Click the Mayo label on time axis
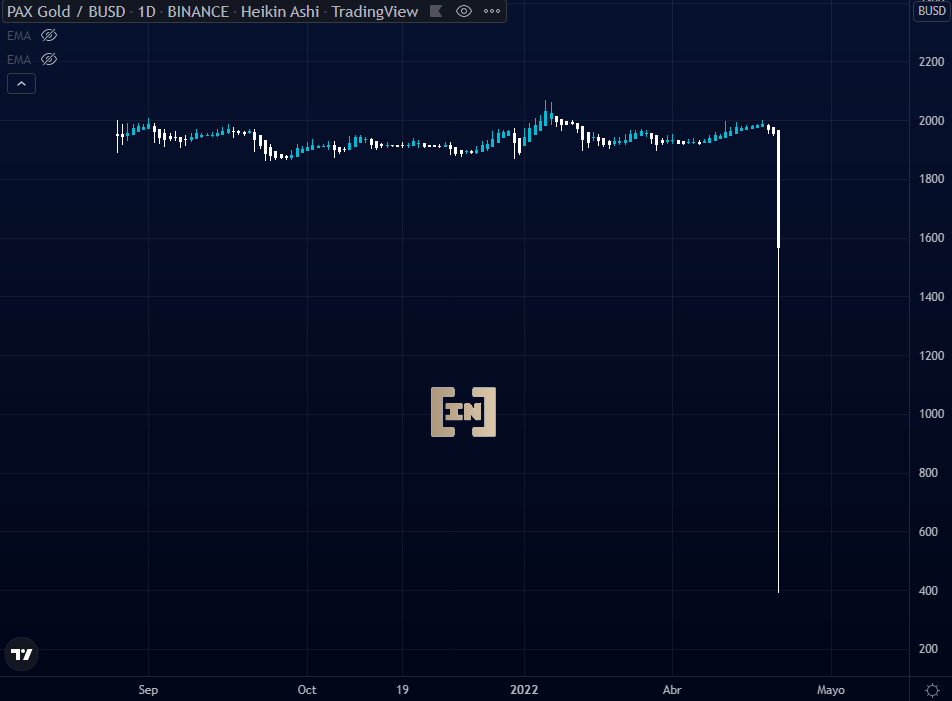952x701 pixels. 831,690
